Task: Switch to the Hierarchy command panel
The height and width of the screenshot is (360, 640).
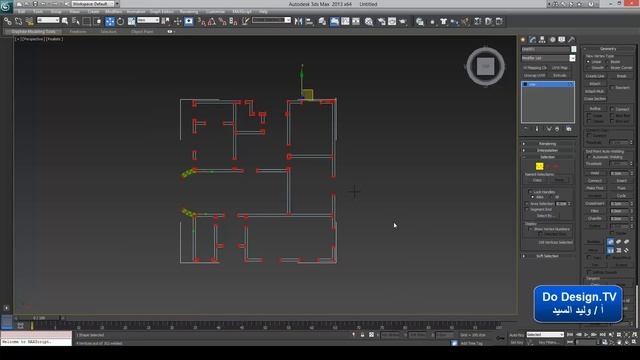Action: 542,40
